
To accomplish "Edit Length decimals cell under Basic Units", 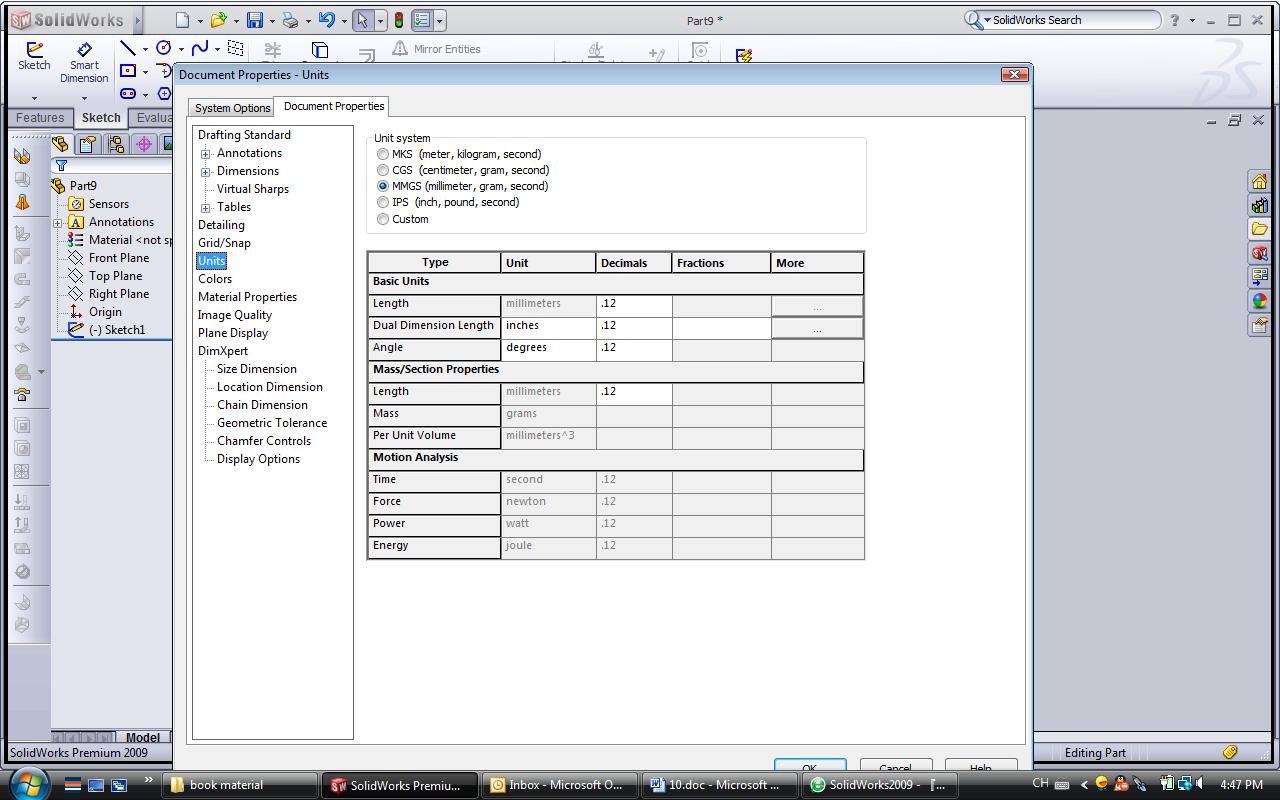I will pyautogui.click(x=634, y=305).
